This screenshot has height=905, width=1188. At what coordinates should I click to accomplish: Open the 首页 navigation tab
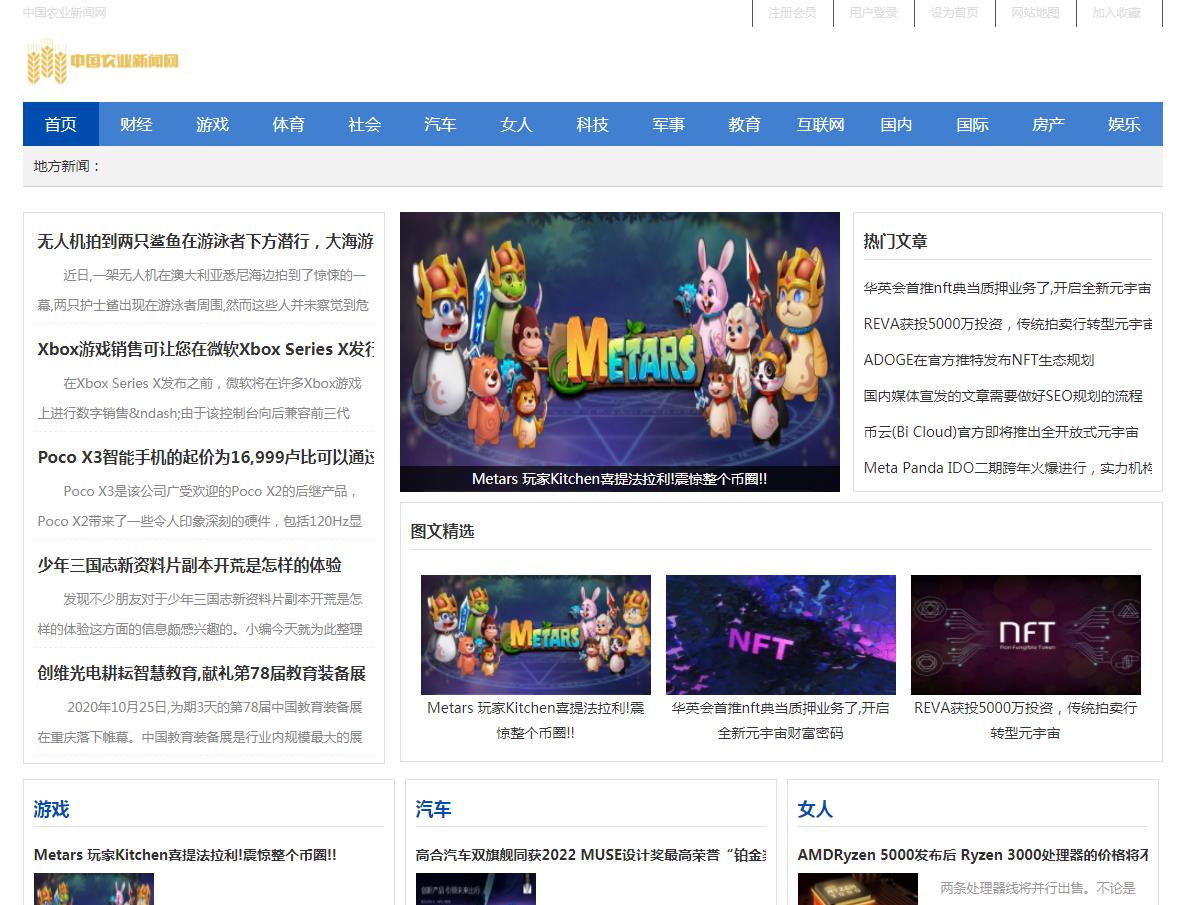(61, 124)
